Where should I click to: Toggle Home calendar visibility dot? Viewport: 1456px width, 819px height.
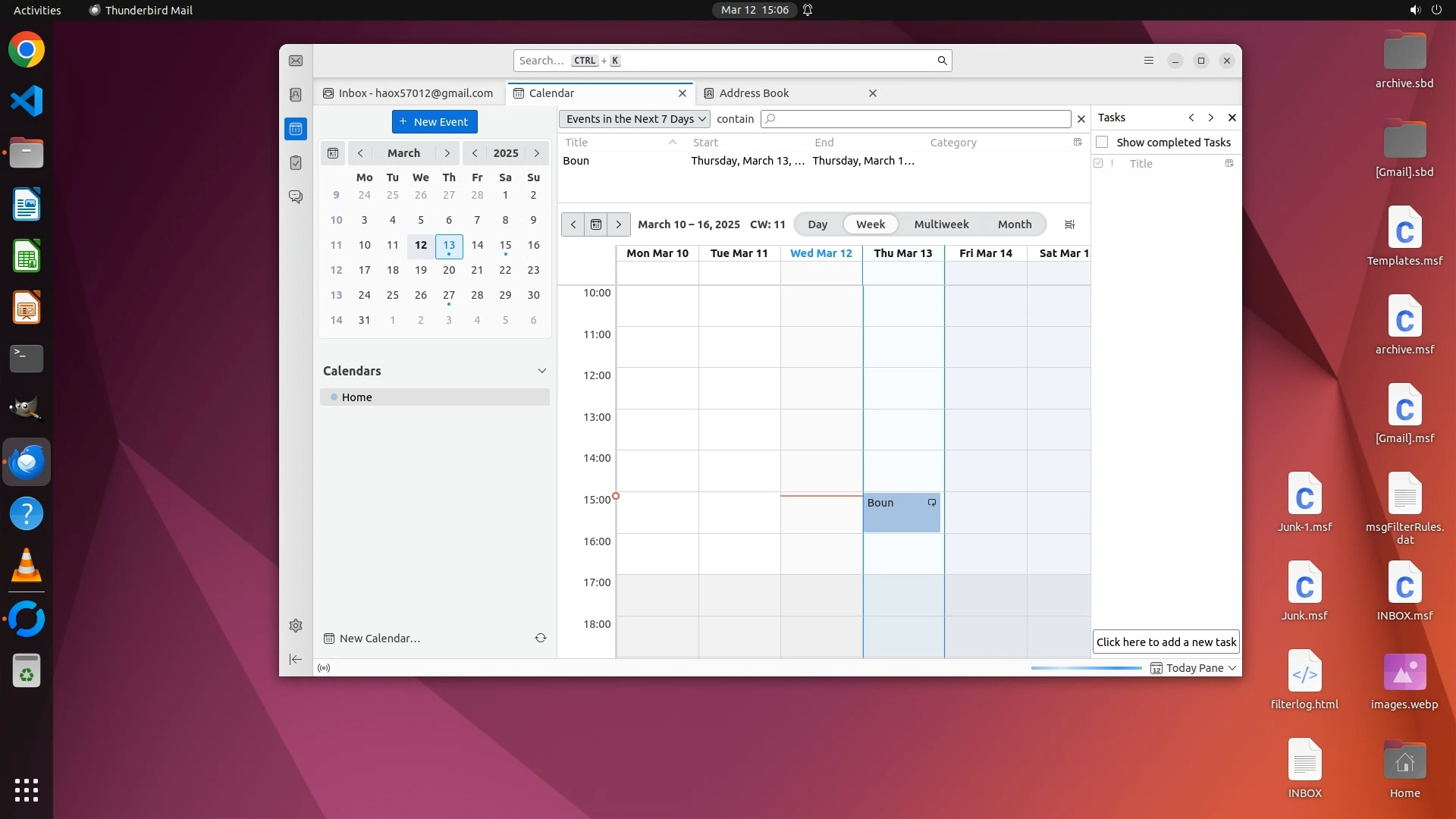pos(334,397)
